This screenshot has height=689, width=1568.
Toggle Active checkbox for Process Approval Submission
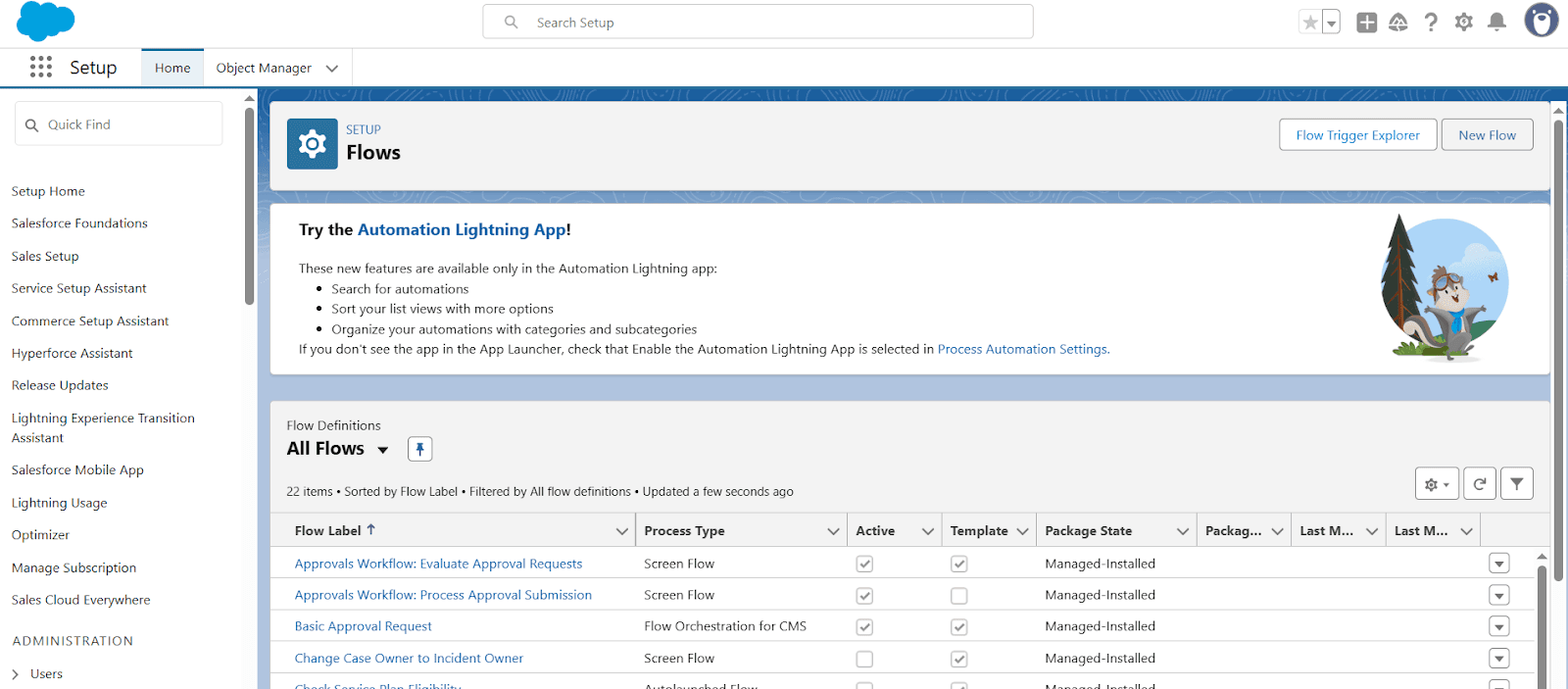pyautogui.click(x=864, y=595)
